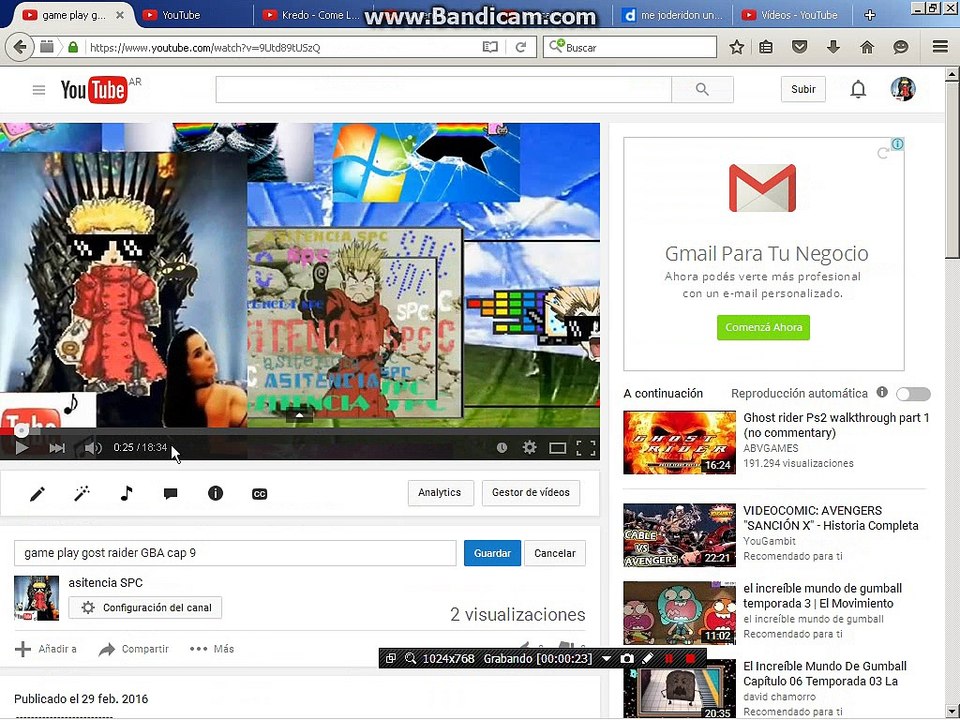
Task: Open El Increíble Mundo De Gumball Capítulo 06
Action: (x=825, y=673)
